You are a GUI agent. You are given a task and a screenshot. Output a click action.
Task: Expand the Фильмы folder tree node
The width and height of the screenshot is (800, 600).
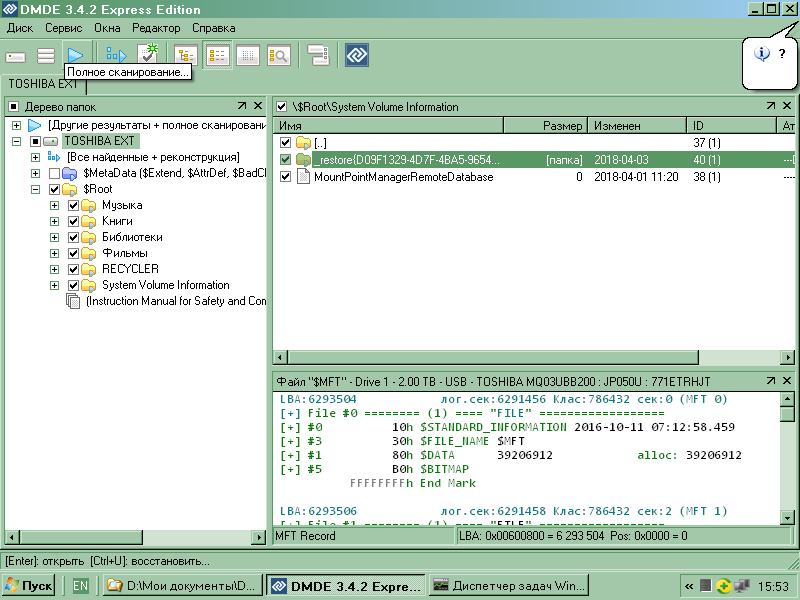click(54, 253)
